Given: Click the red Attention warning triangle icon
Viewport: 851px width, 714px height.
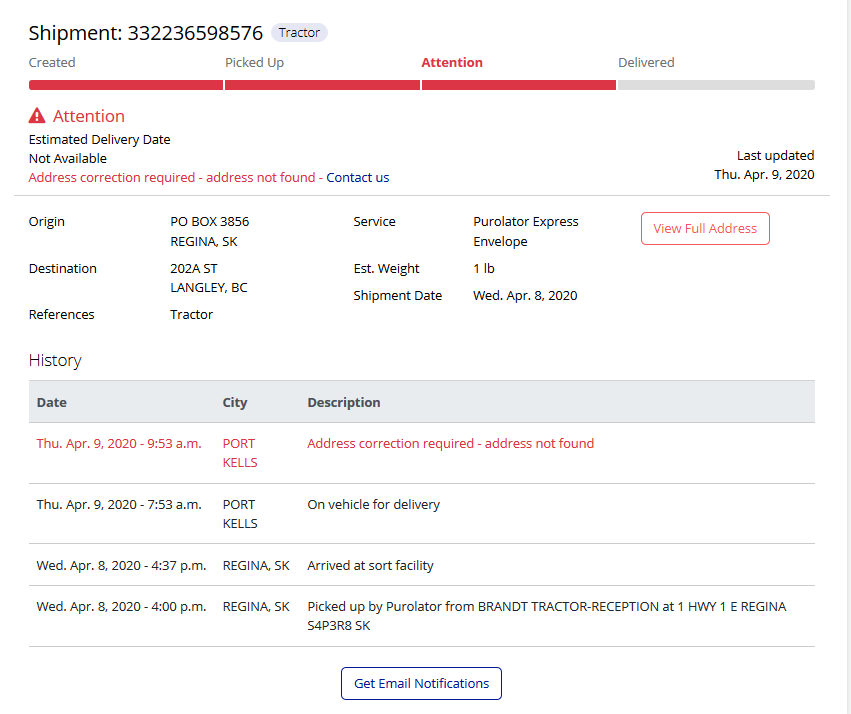Looking at the screenshot, I should (37, 116).
